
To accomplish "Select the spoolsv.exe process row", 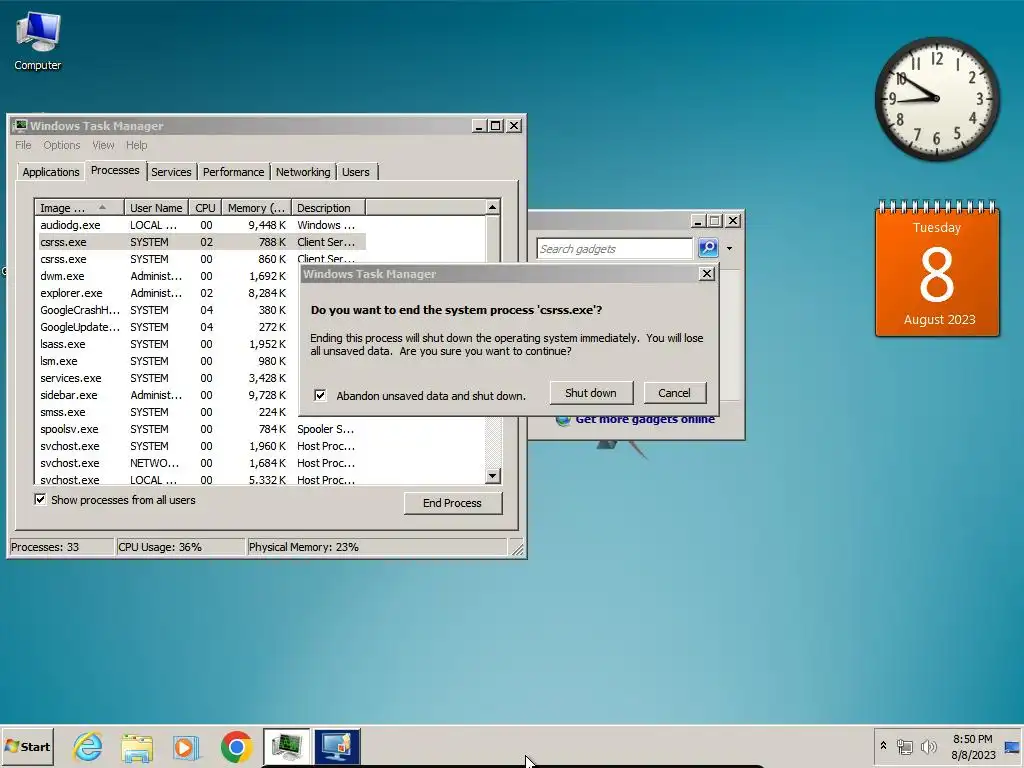I will pos(201,429).
